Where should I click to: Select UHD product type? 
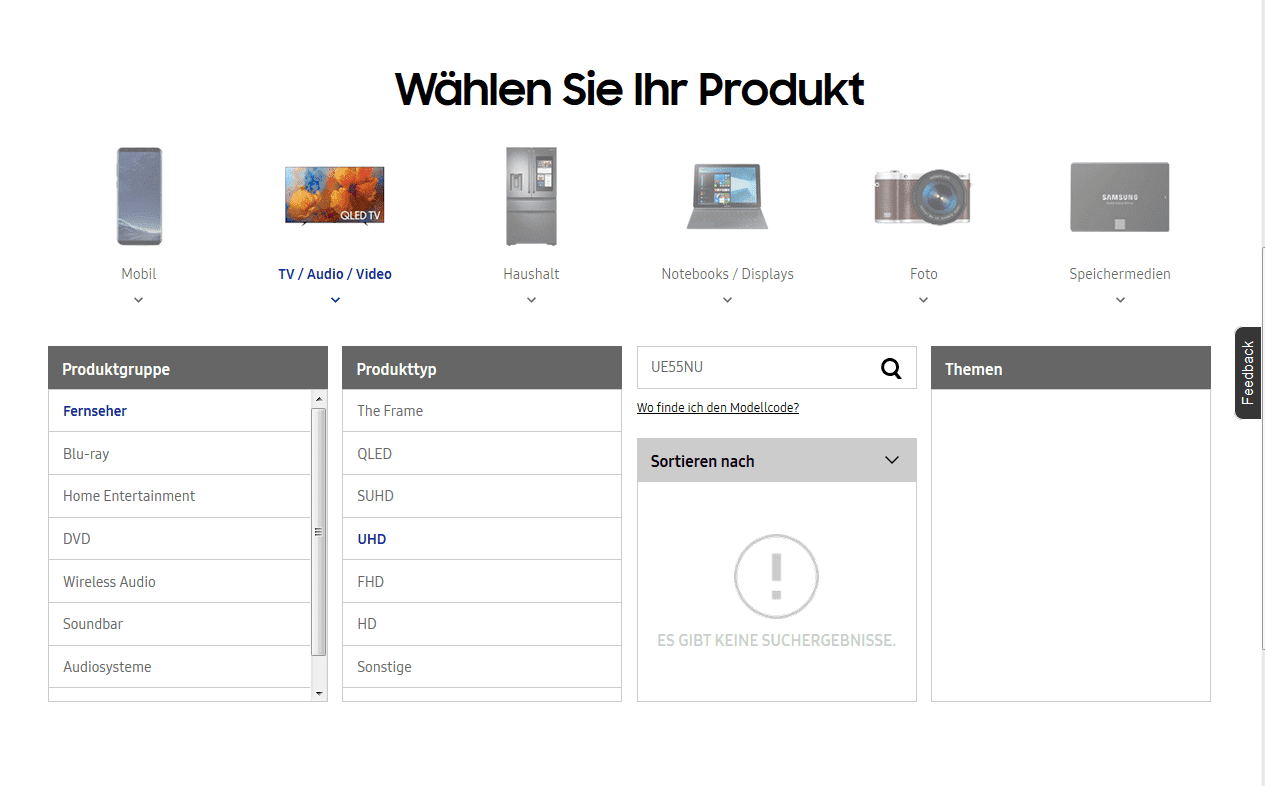[482, 539]
